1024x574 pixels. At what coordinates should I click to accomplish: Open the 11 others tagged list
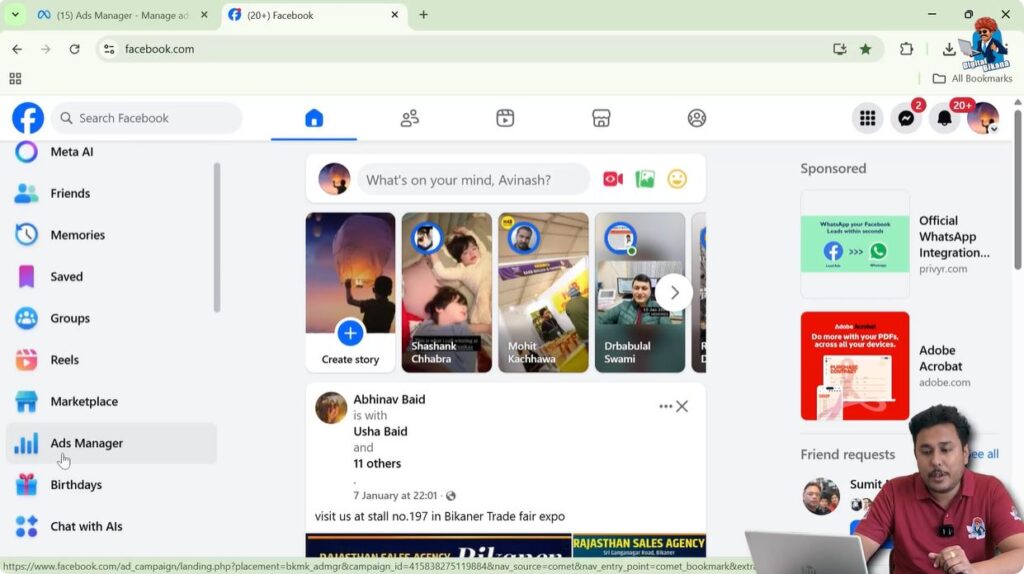coord(377,464)
